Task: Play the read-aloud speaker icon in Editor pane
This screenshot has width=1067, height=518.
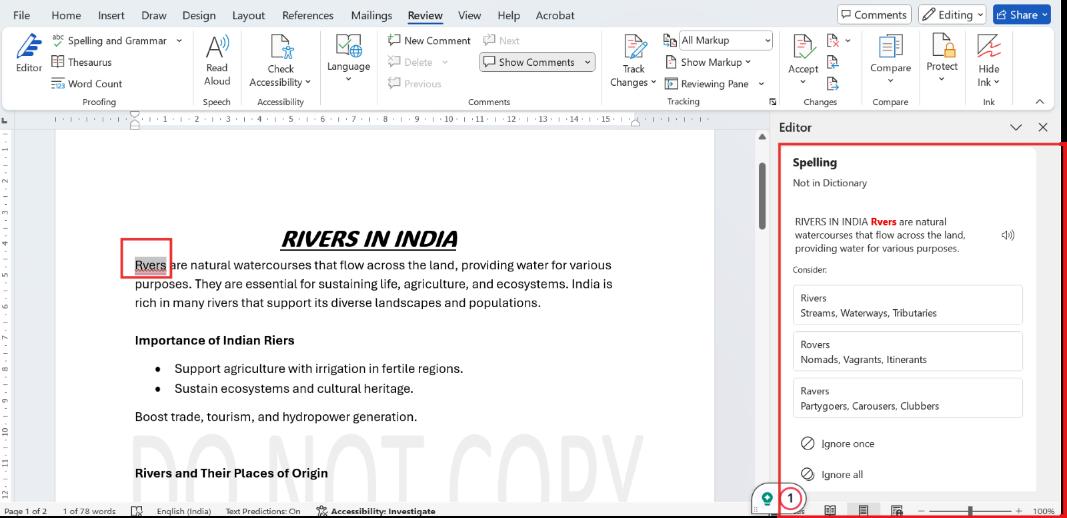Action: click(x=1007, y=235)
